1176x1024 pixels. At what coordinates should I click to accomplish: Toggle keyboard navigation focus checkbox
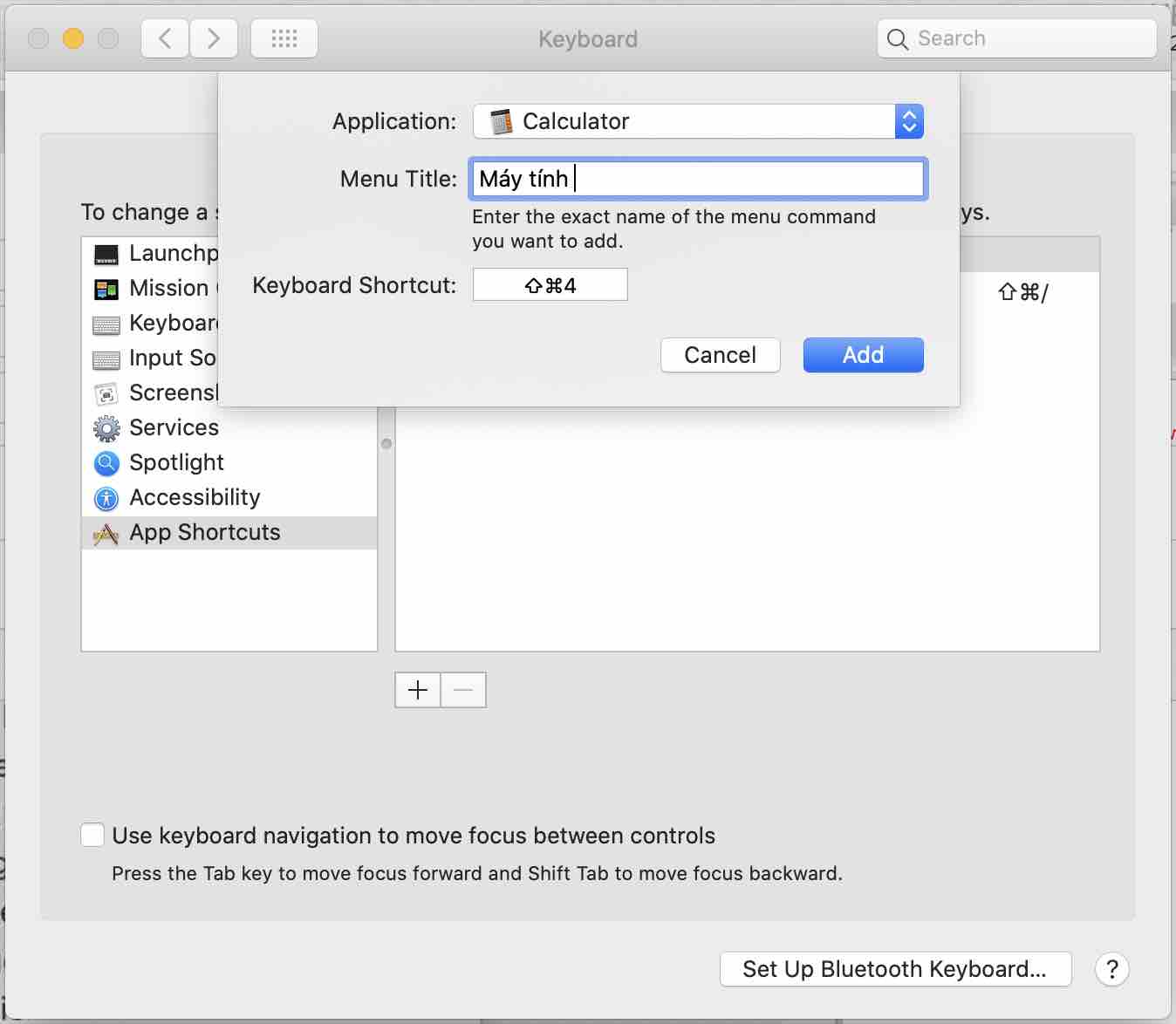92,835
